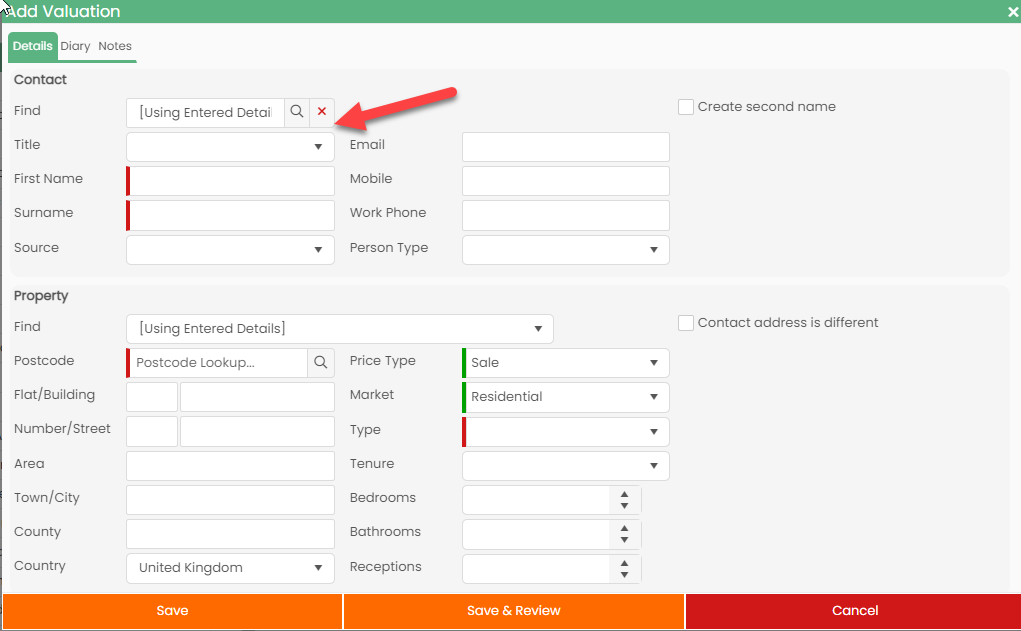Open the Title dropdown
This screenshot has width=1021, height=631.
click(x=230, y=146)
